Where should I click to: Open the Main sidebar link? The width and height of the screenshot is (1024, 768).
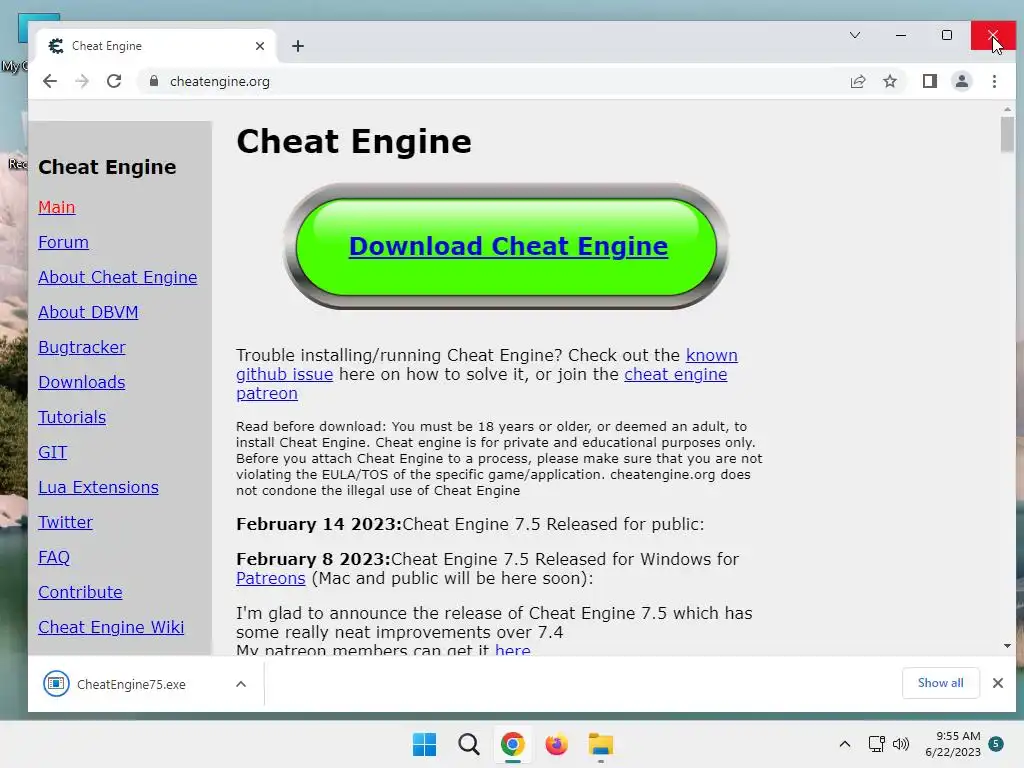point(56,207)
